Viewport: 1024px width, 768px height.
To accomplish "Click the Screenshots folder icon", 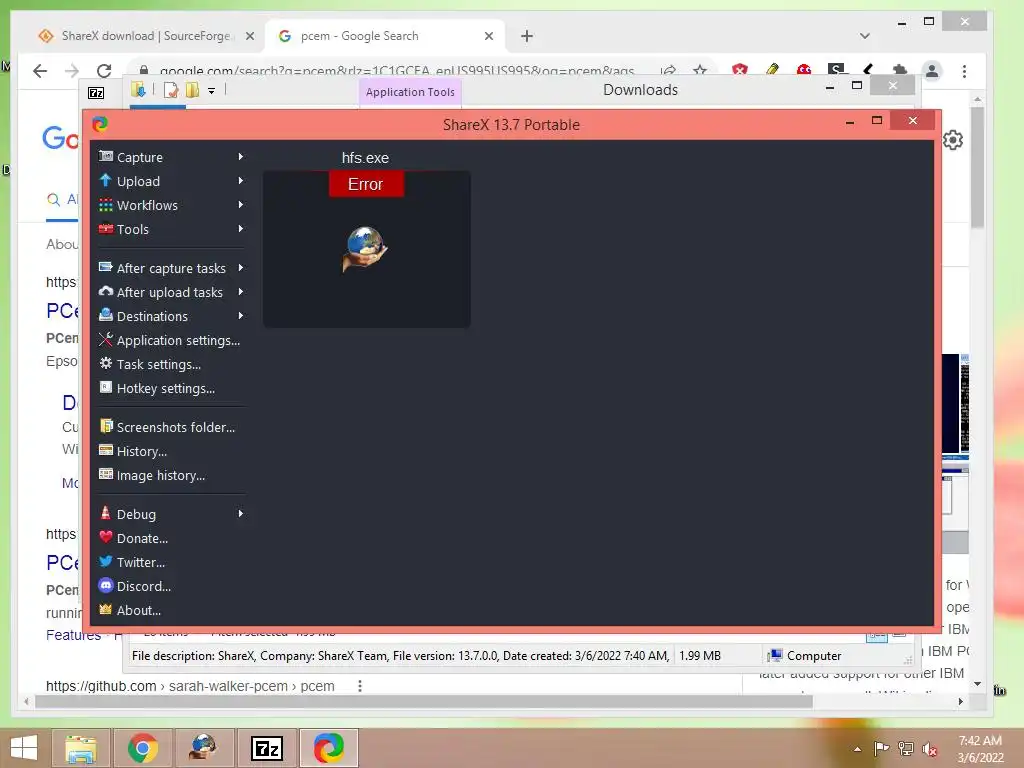I will pos(105,426).
